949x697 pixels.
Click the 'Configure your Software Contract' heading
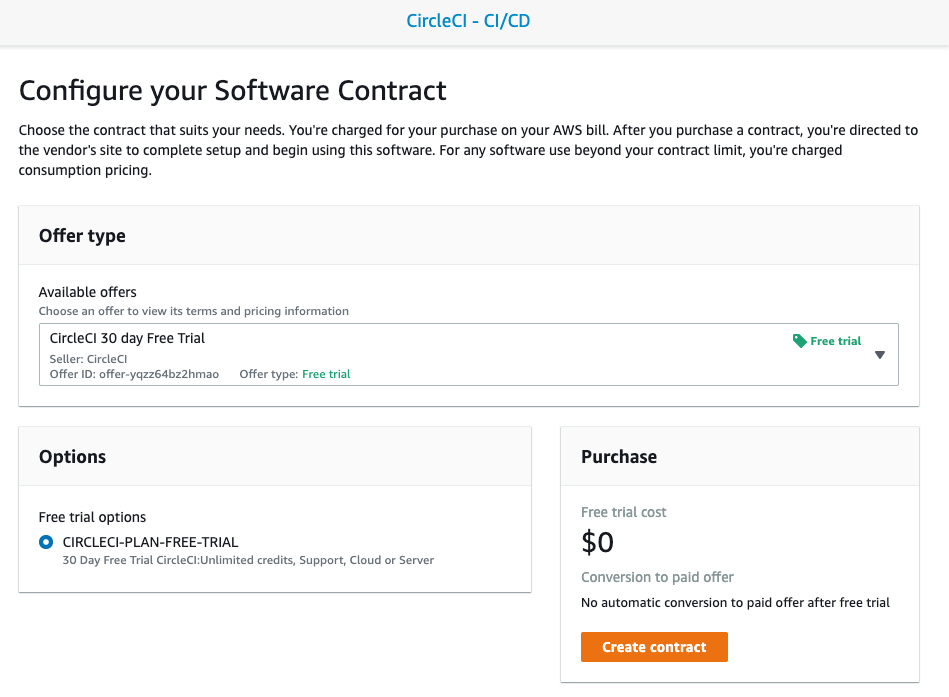(232, 91)
